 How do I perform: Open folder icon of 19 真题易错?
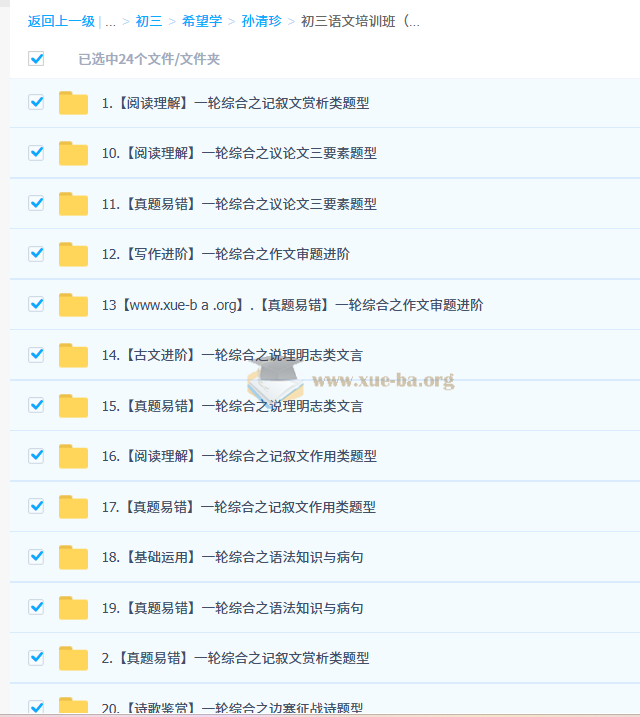[73, 608]
